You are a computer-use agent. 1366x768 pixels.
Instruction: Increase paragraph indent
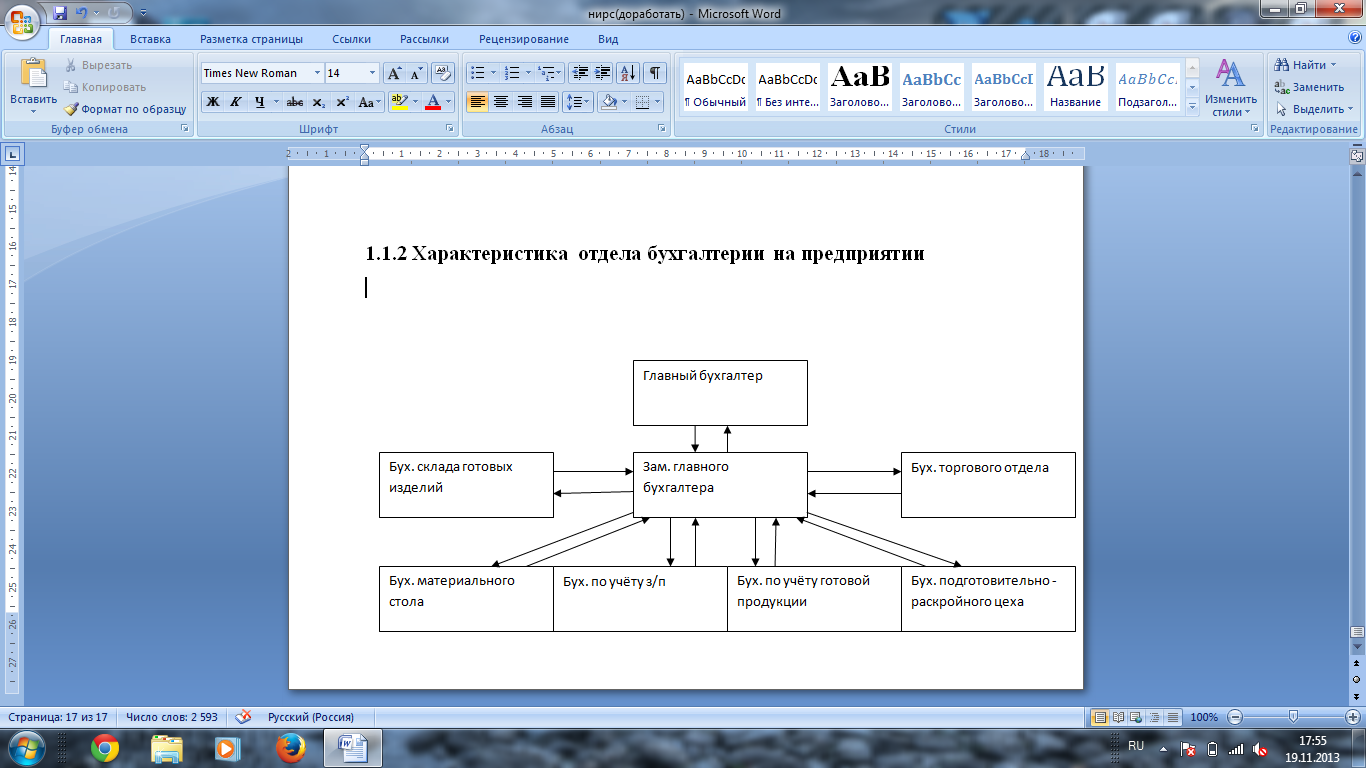click(x=603, y=73)
